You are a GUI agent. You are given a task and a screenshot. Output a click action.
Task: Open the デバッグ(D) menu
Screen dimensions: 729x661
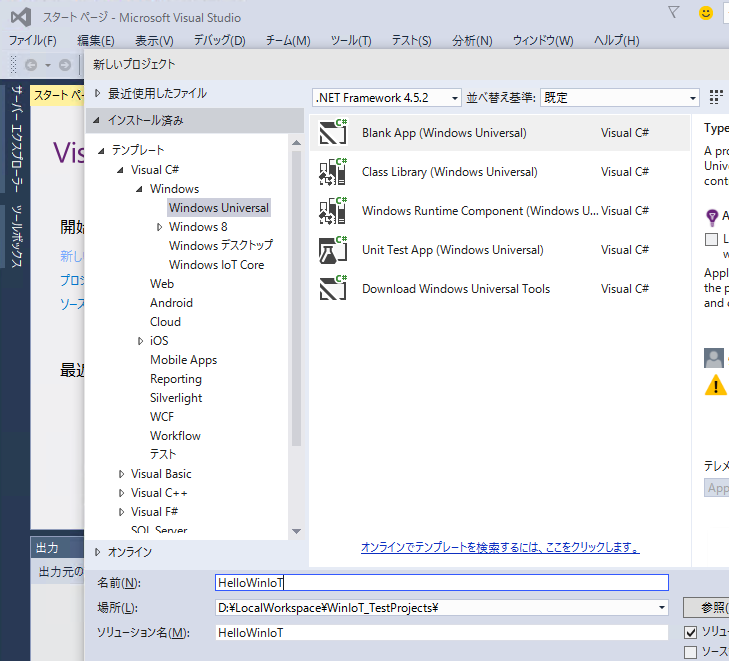(219, 41)
